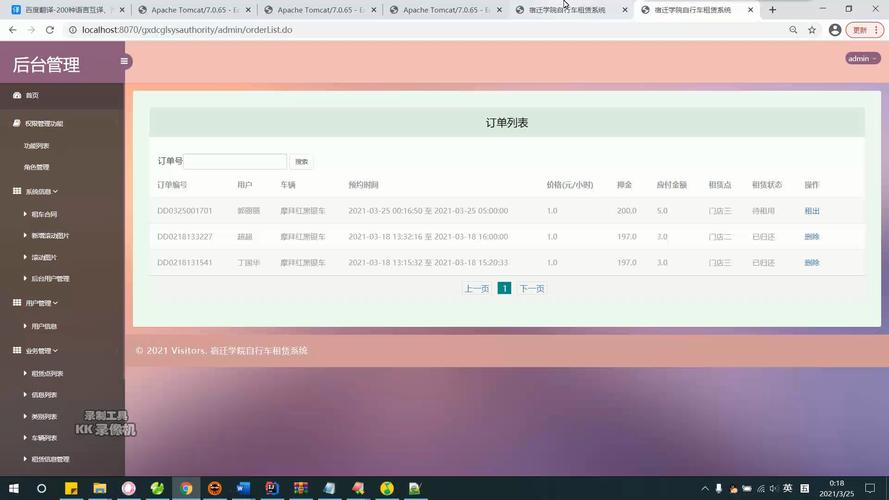Screen dimensions: 889x500
Task: Open 用户信息 submenu item
Action: pyautogui.click(x=44, y=327)
